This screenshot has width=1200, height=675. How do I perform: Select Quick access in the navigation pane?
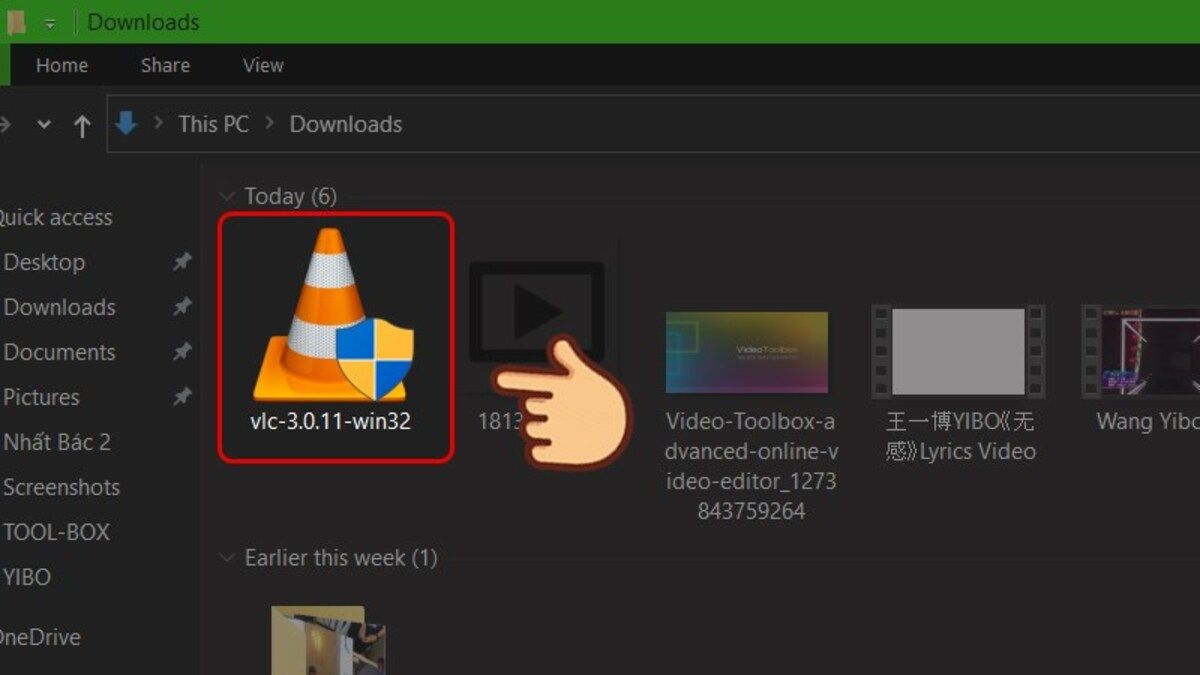click(x=56, y=217)
